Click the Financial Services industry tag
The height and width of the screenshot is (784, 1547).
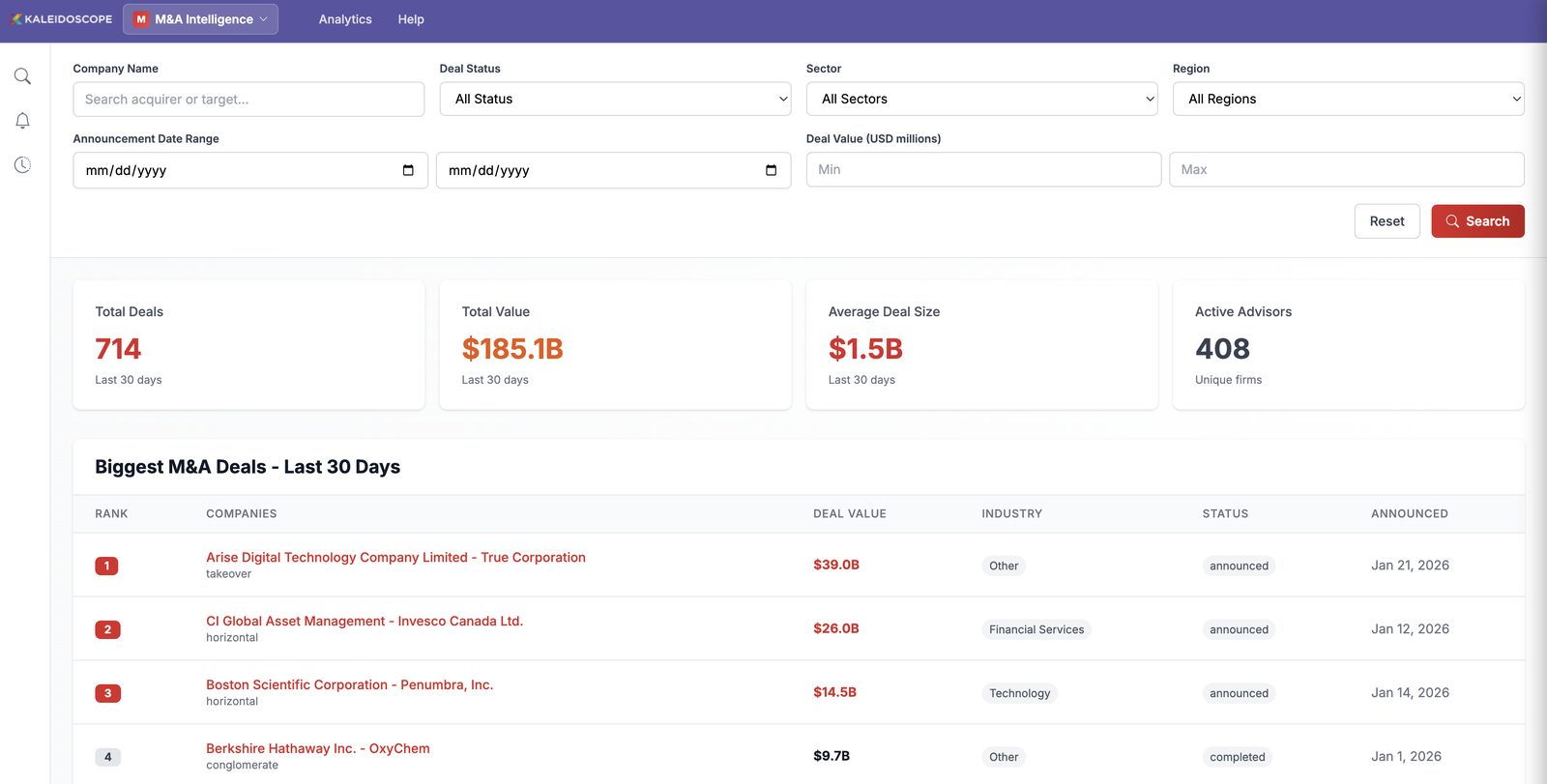click(x=1036, y=629)
